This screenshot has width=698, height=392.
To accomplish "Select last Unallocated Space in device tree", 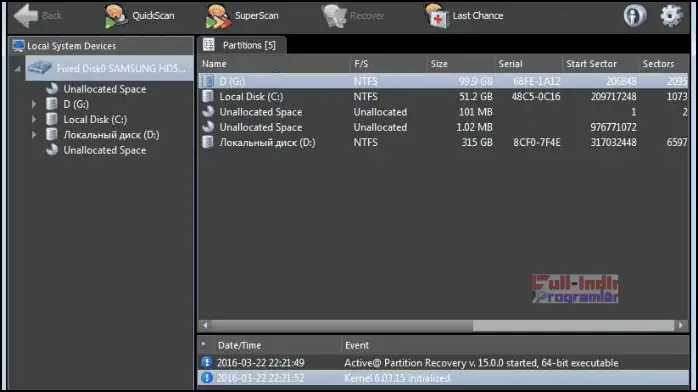I will point(105,150).
